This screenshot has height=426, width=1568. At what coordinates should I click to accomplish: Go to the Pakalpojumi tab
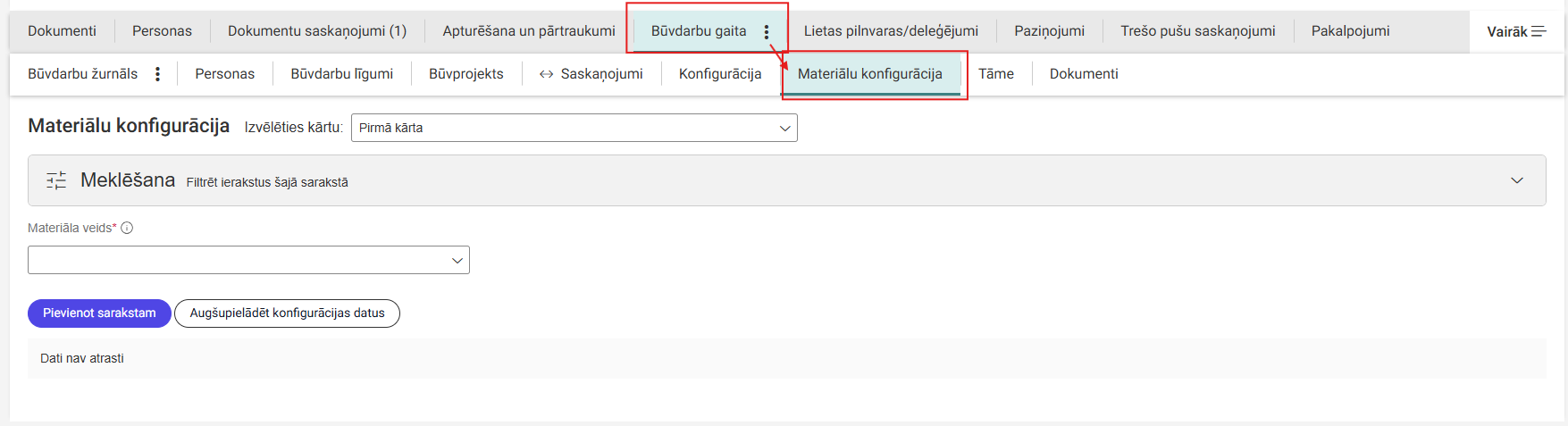click(1350, 31)
